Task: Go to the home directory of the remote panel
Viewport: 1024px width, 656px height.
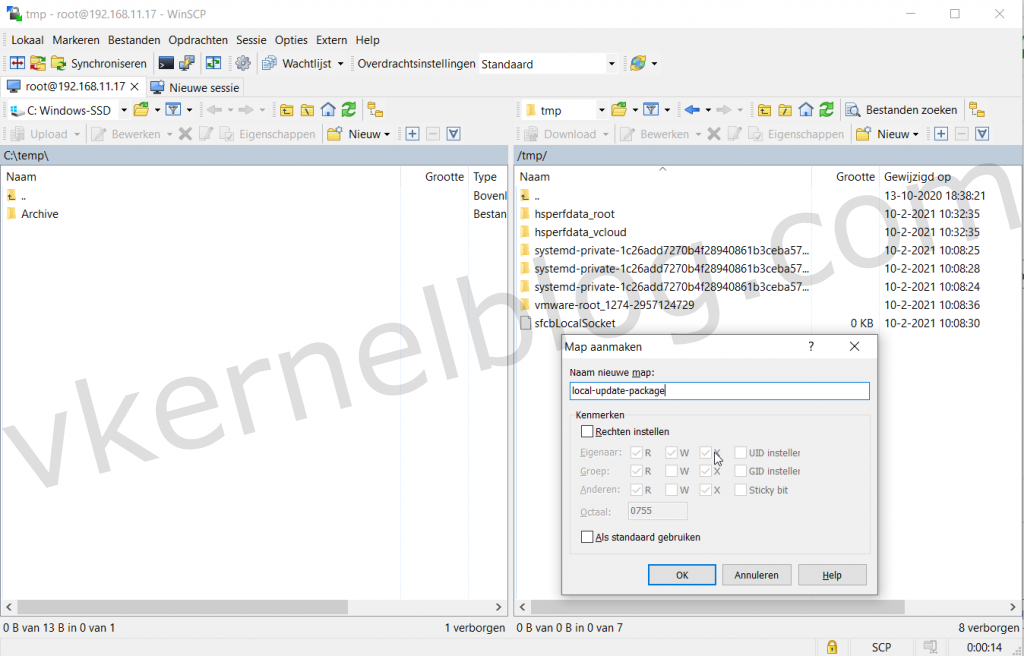Action: pyautogui.click(x=806, y=109)
